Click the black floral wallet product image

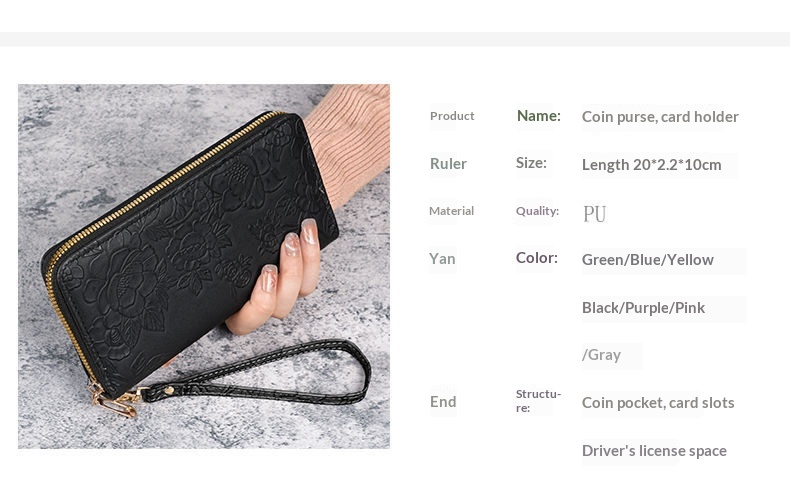(x=204, y=266)
